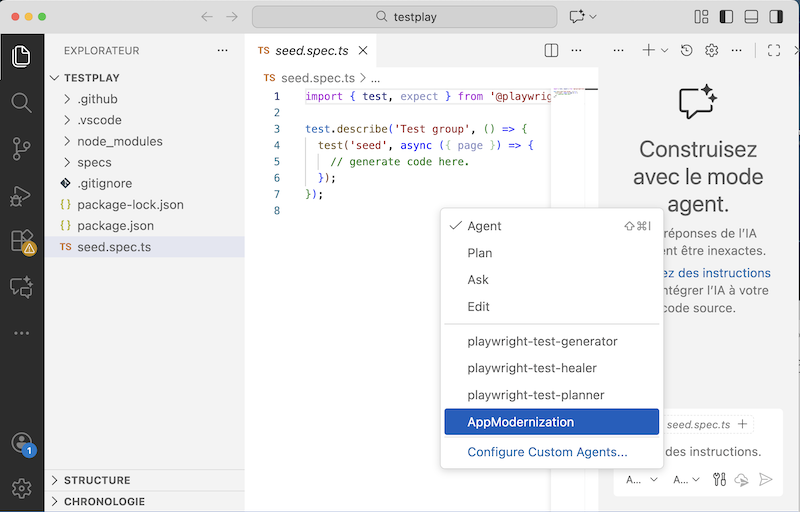
Task: Toggle the primary side bar
Action: [x=726, y=17]
